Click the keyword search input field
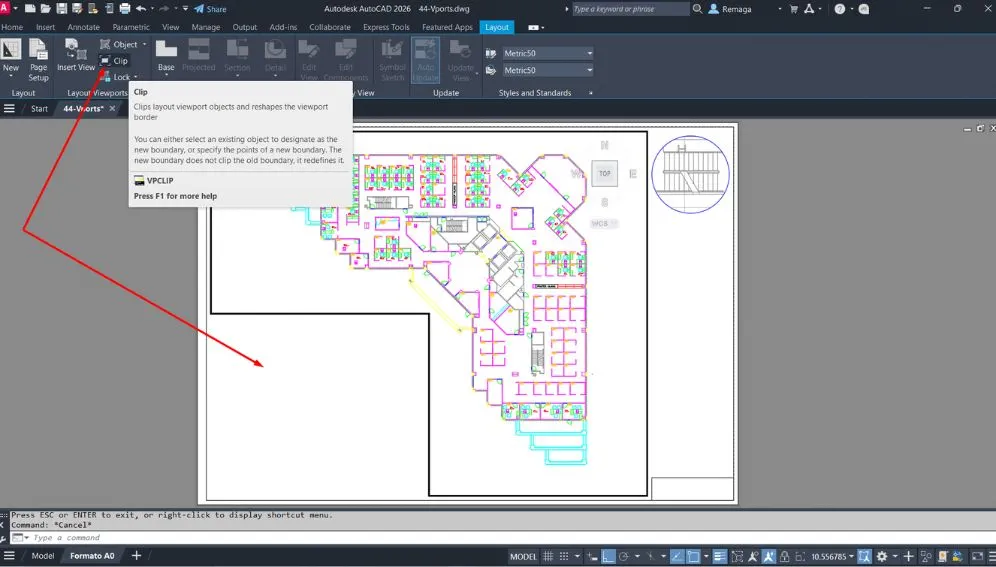 630,9
